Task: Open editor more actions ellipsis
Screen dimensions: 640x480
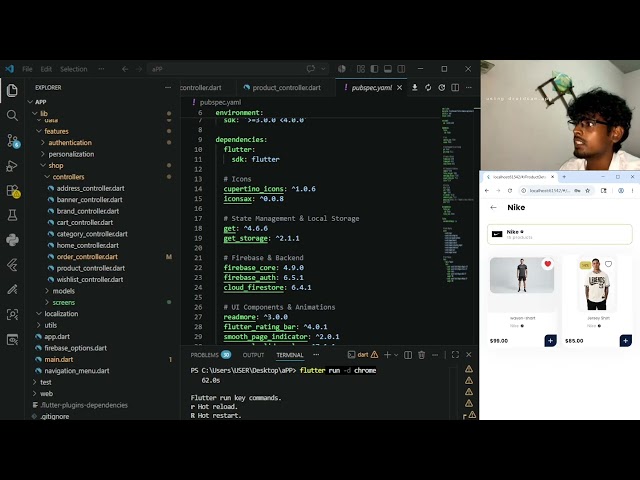Action: tap(469, 87)
